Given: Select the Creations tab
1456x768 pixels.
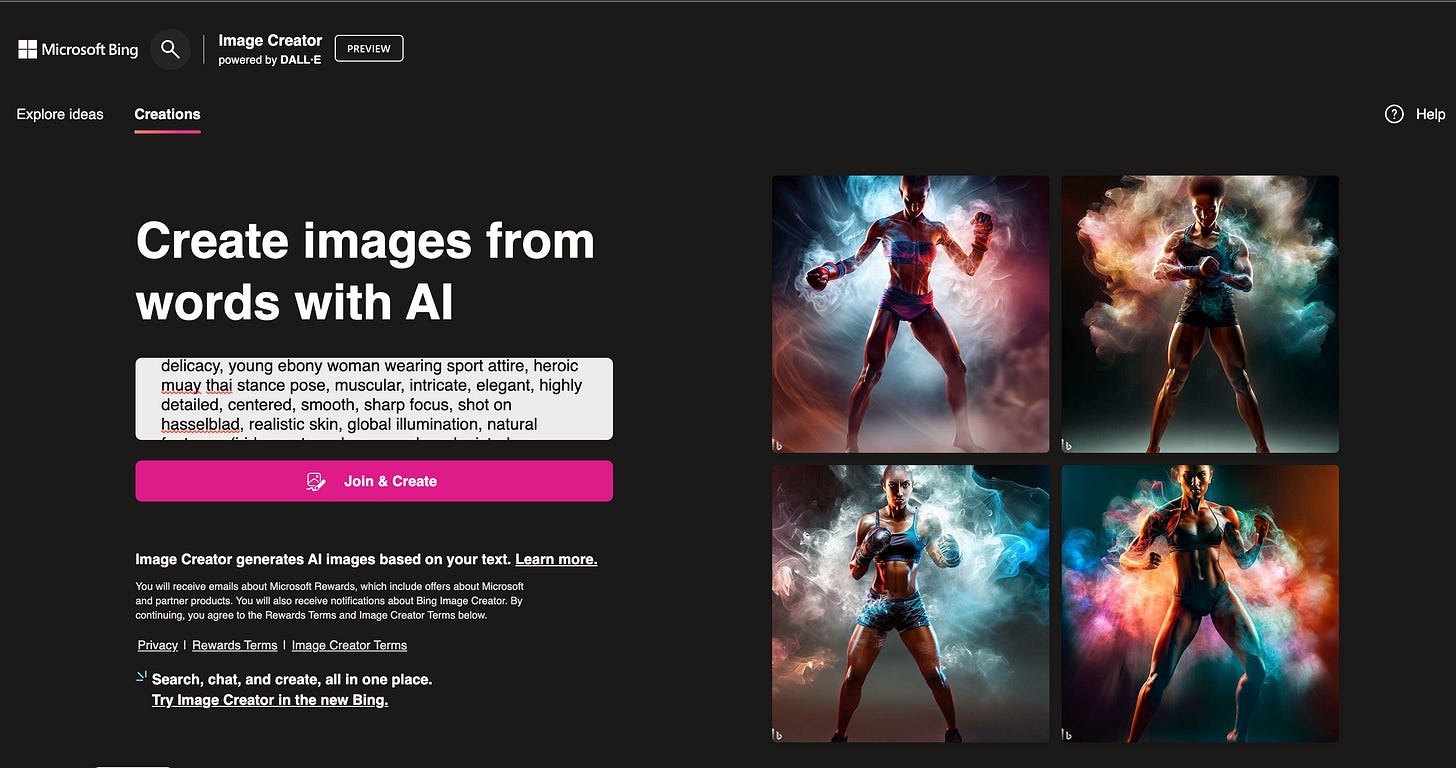Looking at the screenshot, I should point(167,114).
